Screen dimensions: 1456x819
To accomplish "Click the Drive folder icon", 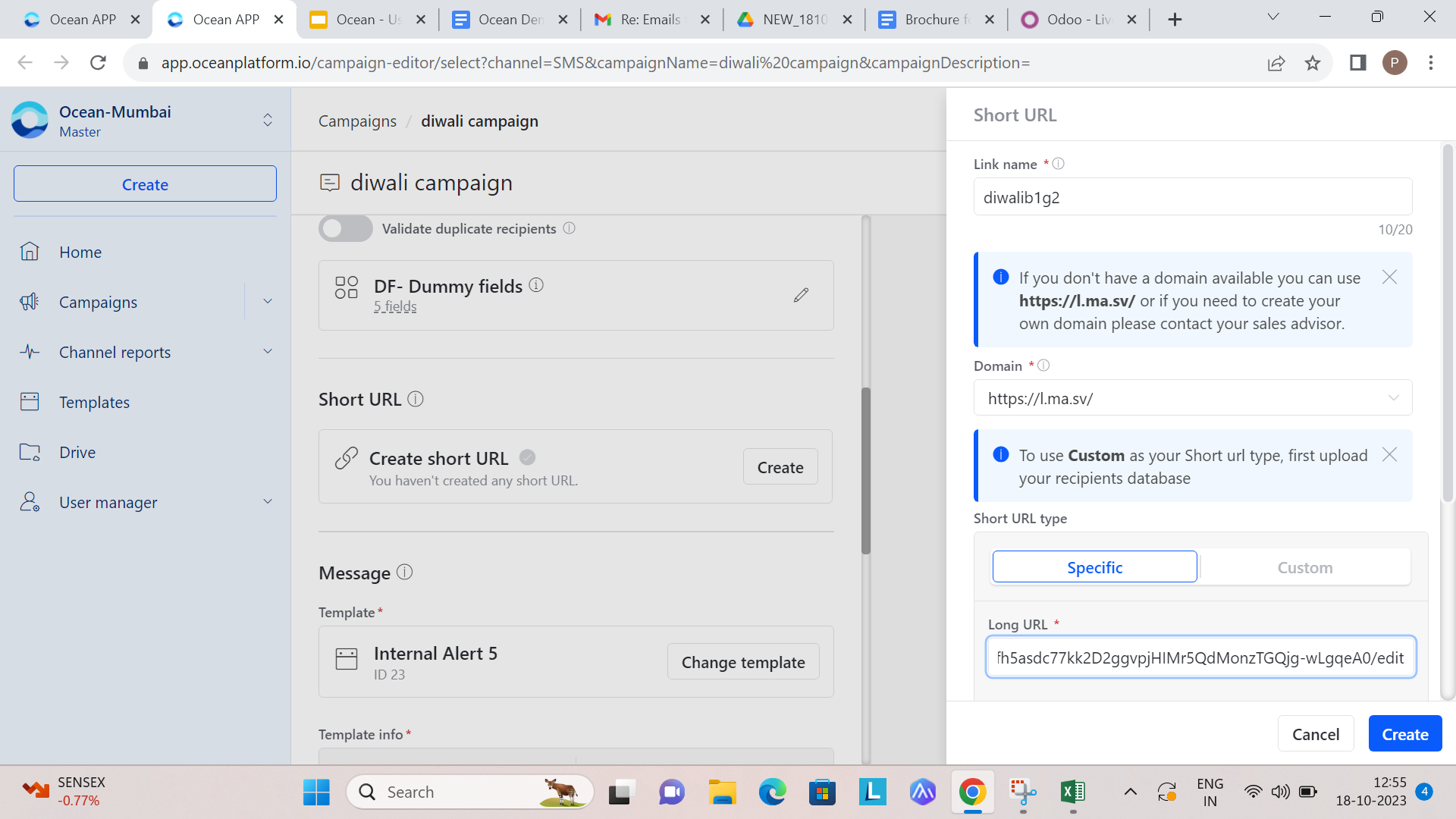I will tap(30, 452).
